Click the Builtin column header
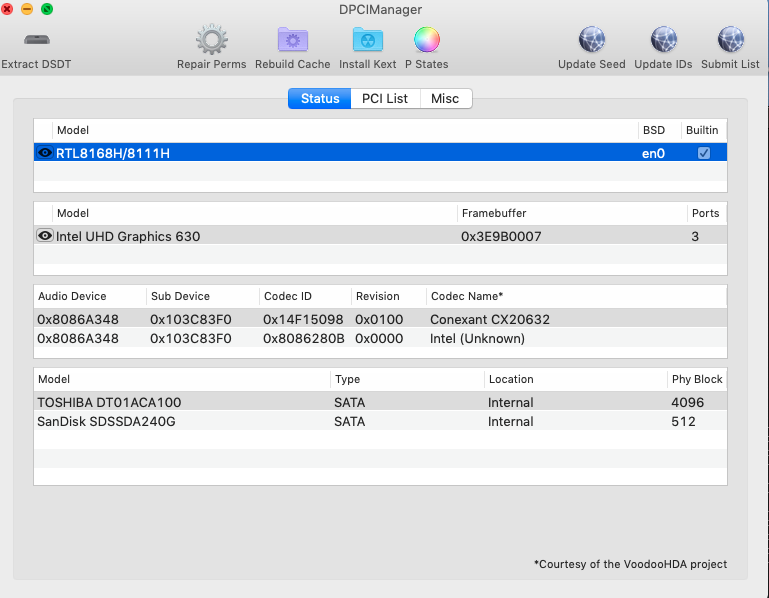Viewport: 769px width, 598px height. 702,130
